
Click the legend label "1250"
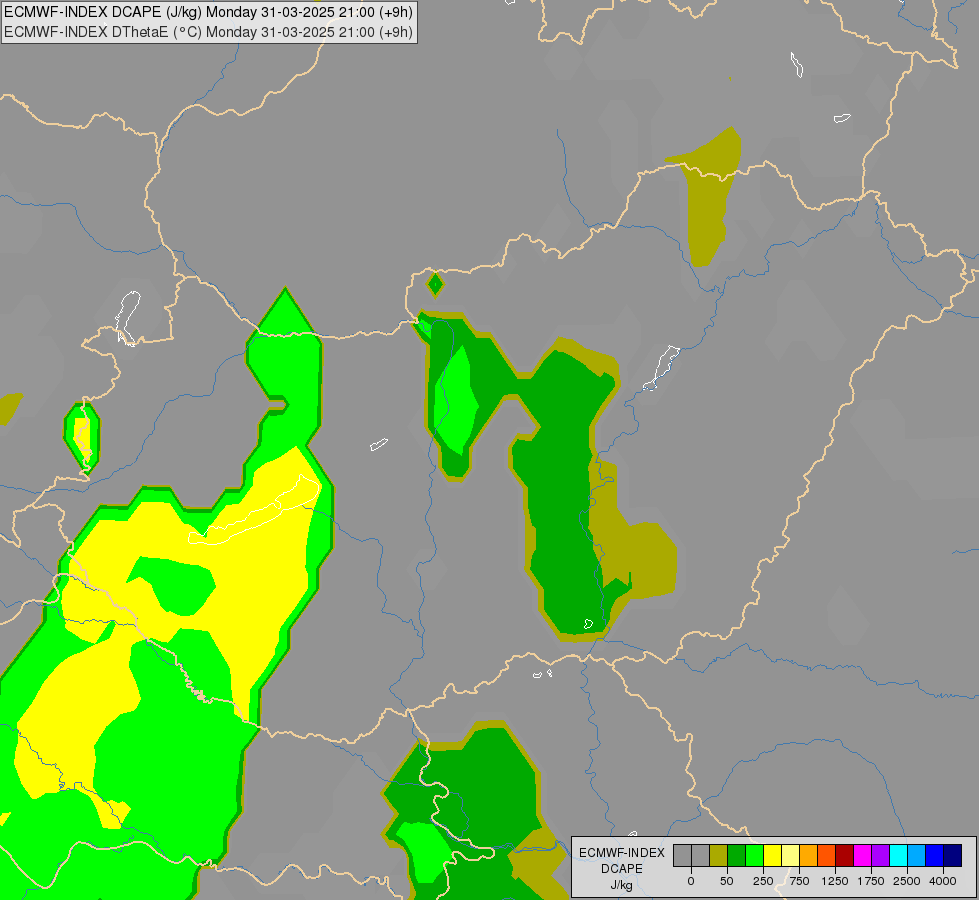[x=834, y=881]
